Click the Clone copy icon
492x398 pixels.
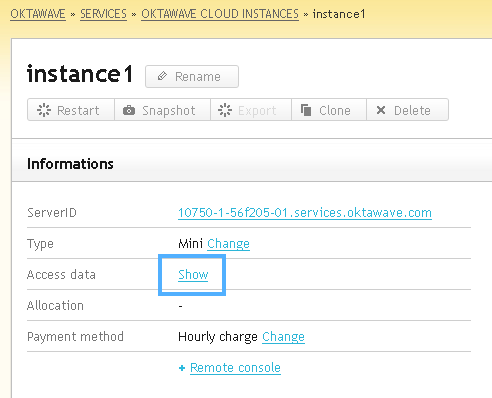pos(306,110)
